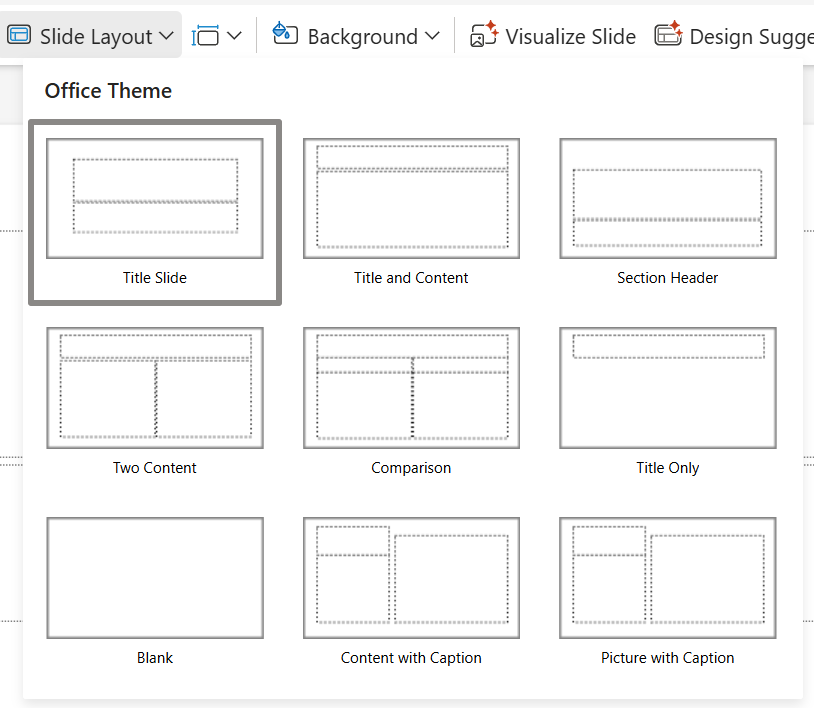Click the Design Suggestions icon
Image resolution: width=814 pixels, height=708 pixels.
(668, 34)
